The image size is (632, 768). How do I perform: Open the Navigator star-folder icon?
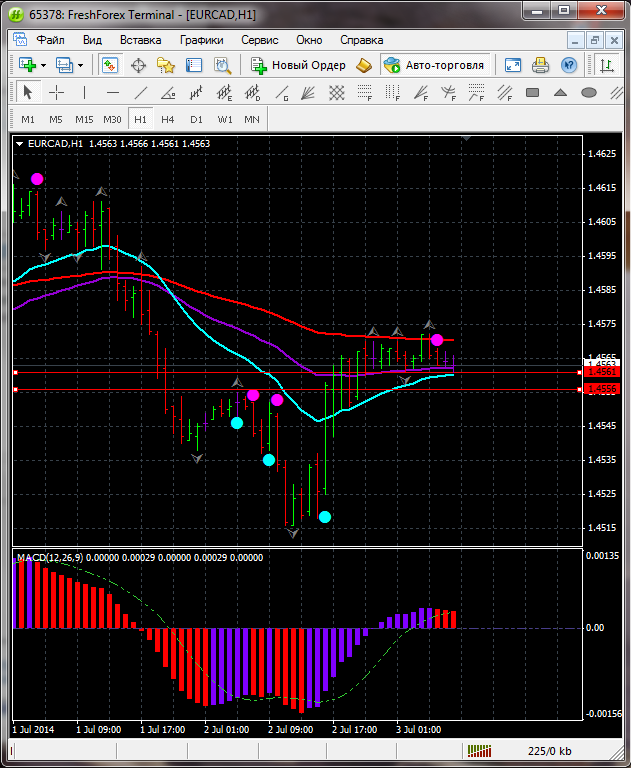166,65
